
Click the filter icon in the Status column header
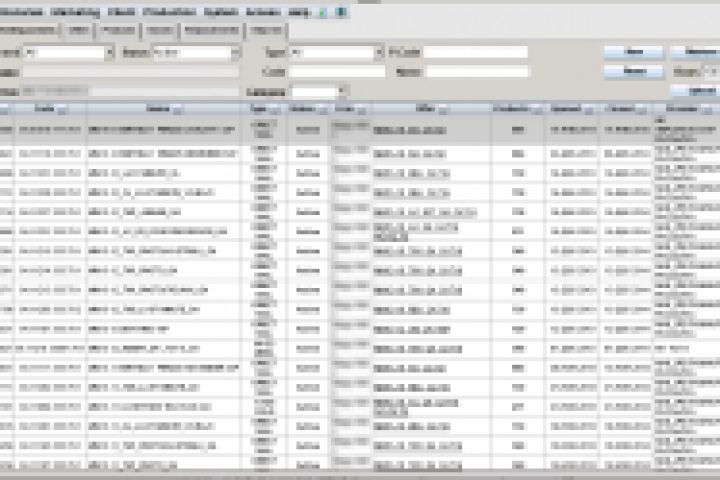[323, 110]
